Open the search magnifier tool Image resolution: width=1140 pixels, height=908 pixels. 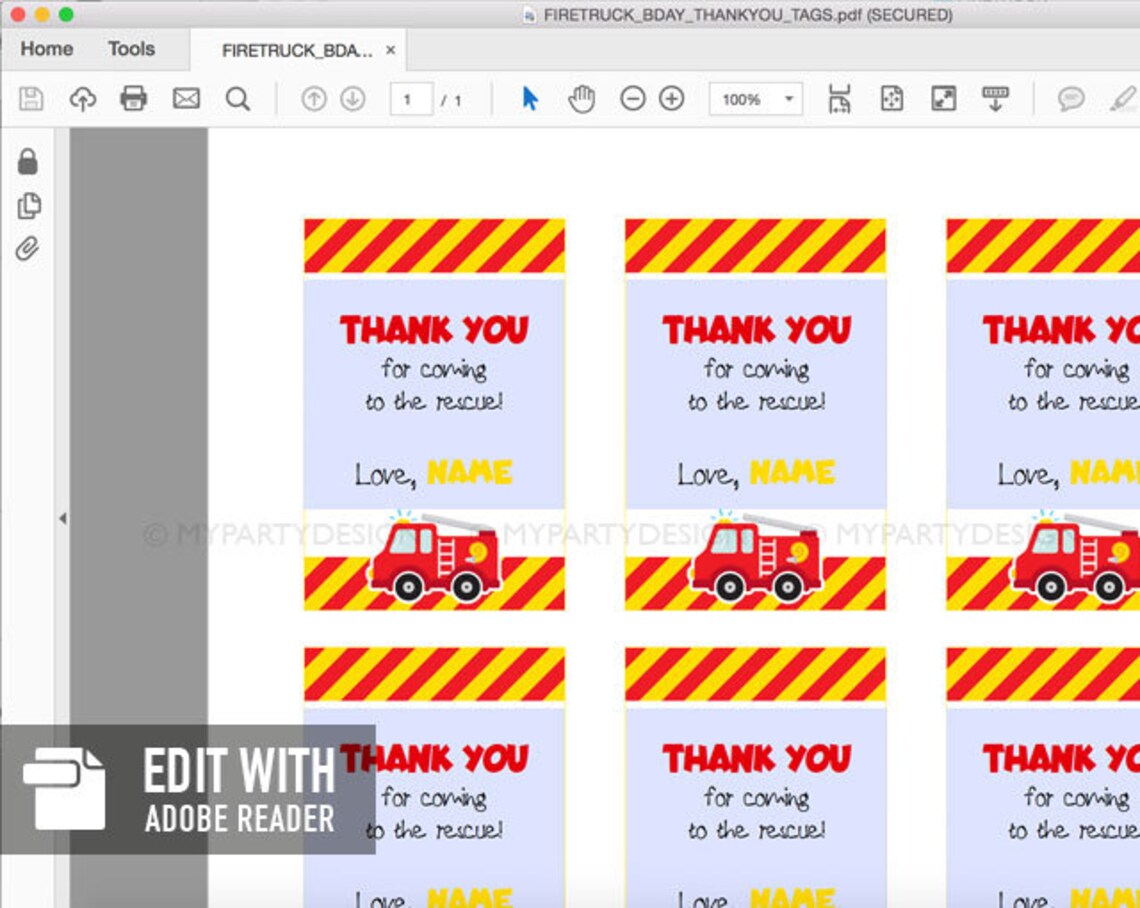238,98
